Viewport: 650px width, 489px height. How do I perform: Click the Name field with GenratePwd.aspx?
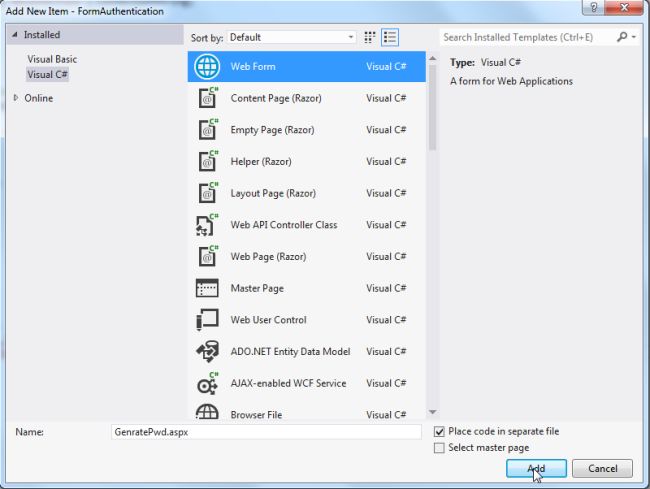click(266, 432)
